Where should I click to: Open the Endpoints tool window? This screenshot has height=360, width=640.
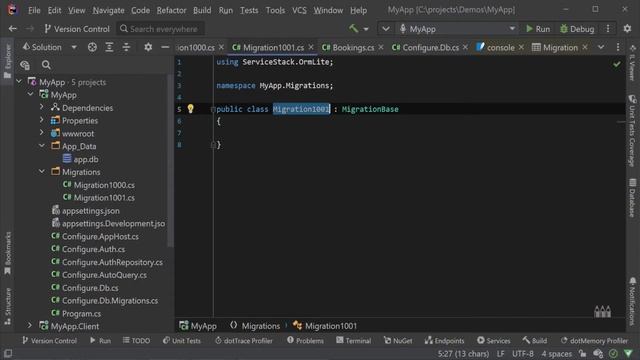click(444, 340)
